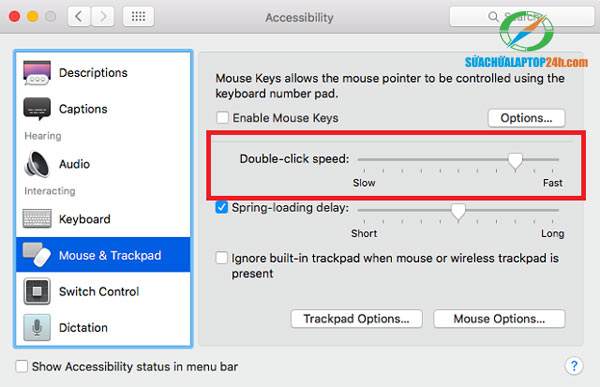Click the Search field in toolbar
This screenshot has width=600, height=387.
[x=522, y=16]
